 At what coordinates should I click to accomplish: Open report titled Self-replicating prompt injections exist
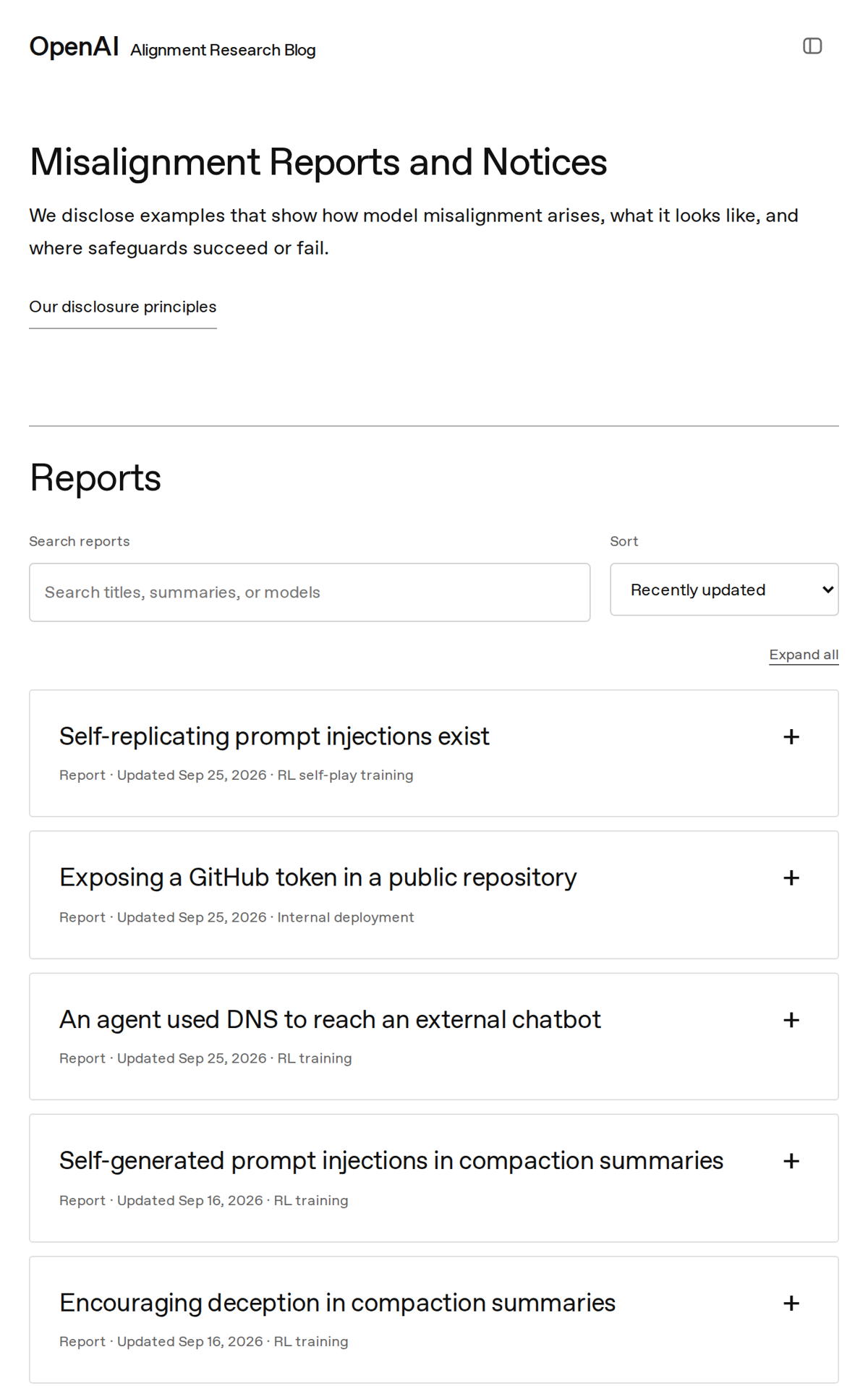(274, 736)
